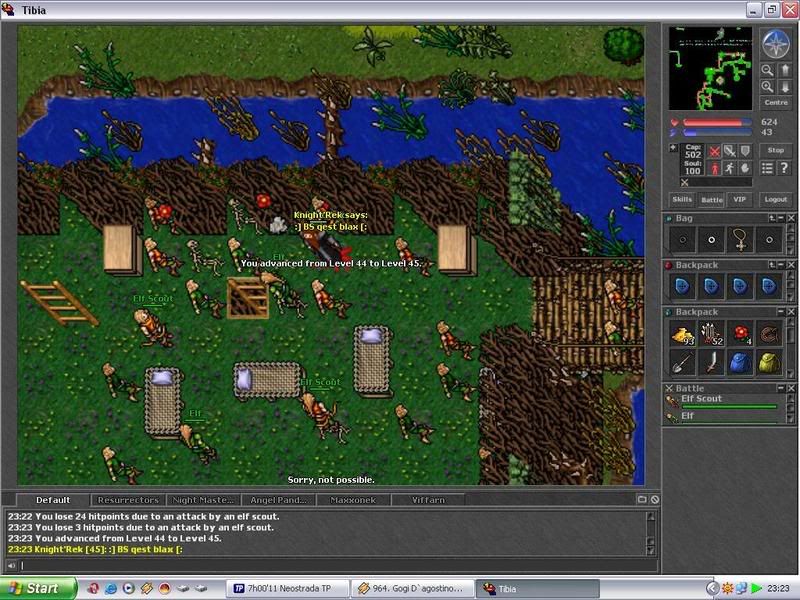Toggle chase opponent running figure mode
This screenshot has height=600, width=800.
(x=730, y=168)
